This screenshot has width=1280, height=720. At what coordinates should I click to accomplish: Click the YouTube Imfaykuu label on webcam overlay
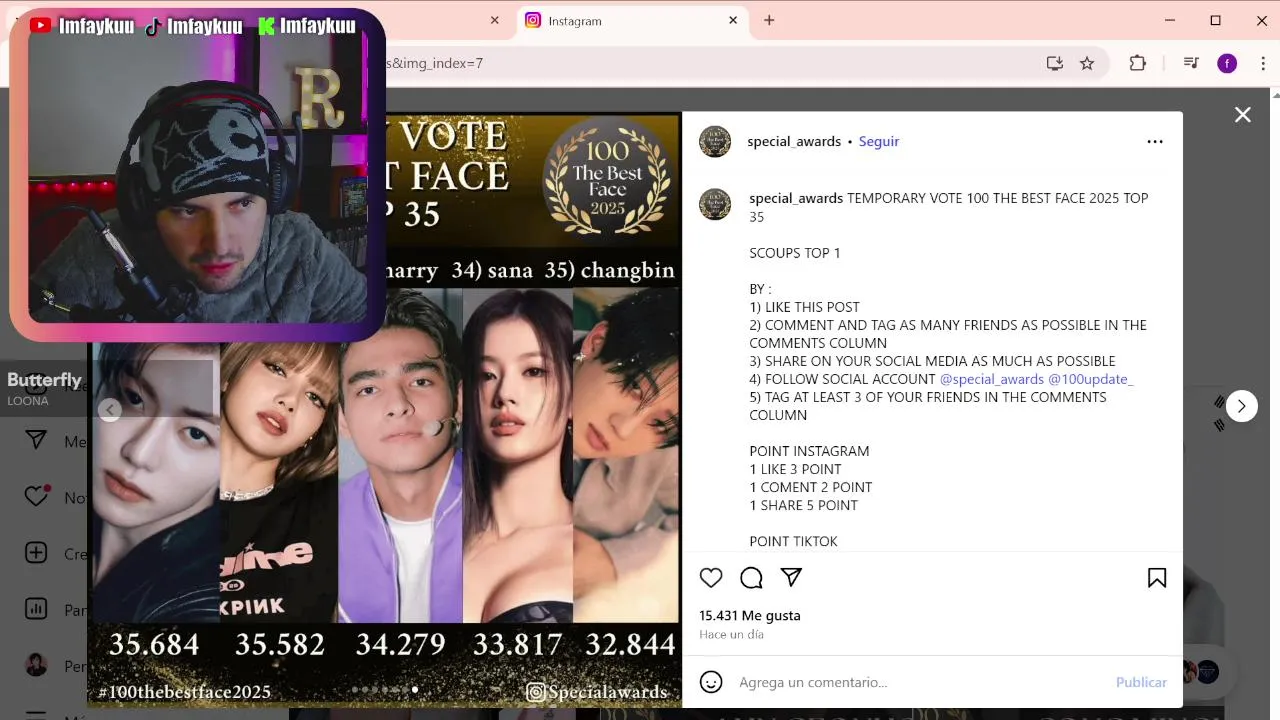point(82,26)
